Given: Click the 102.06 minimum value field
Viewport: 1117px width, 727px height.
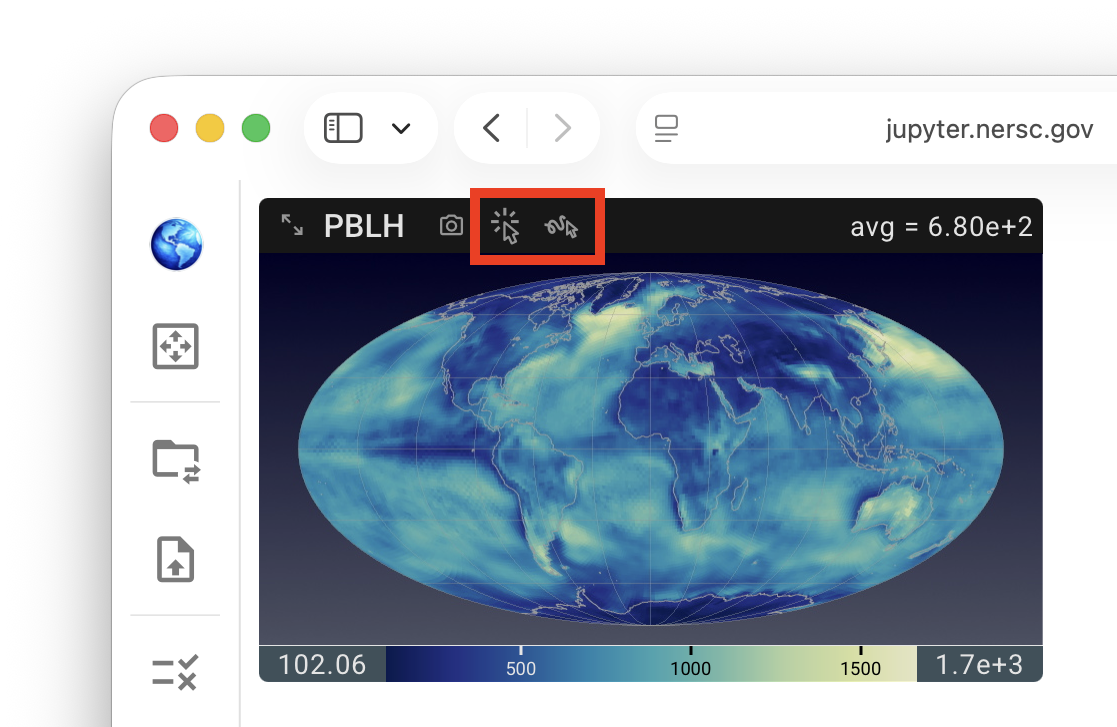Looking at the screenshot, I should point(322,664).
